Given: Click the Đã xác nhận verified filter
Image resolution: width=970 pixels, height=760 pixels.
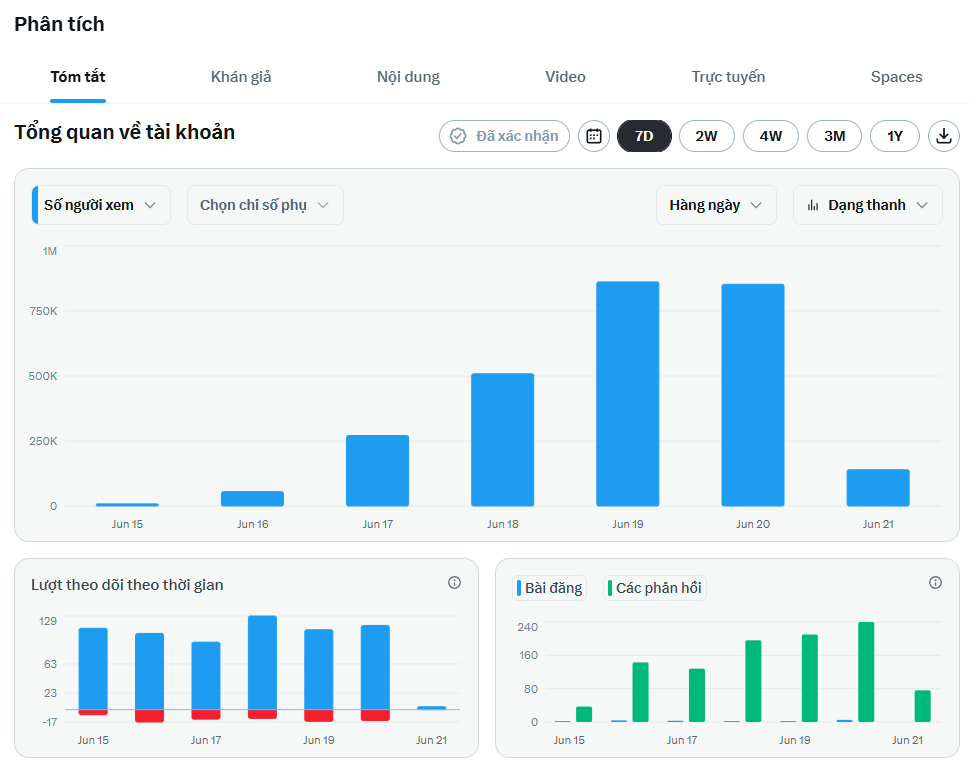Looking at the screenshot, I should (x=504, y=136).
